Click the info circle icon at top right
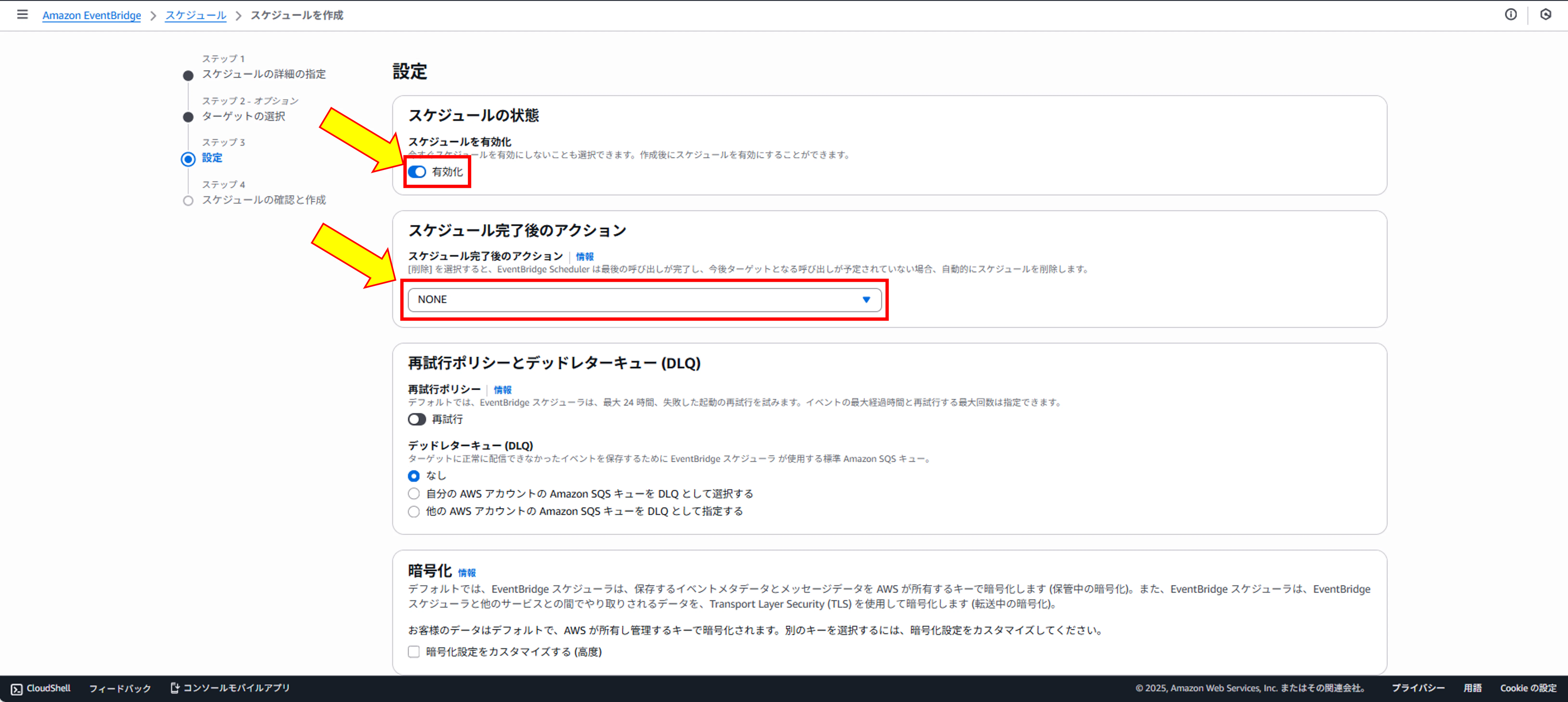 point(1511,15)
